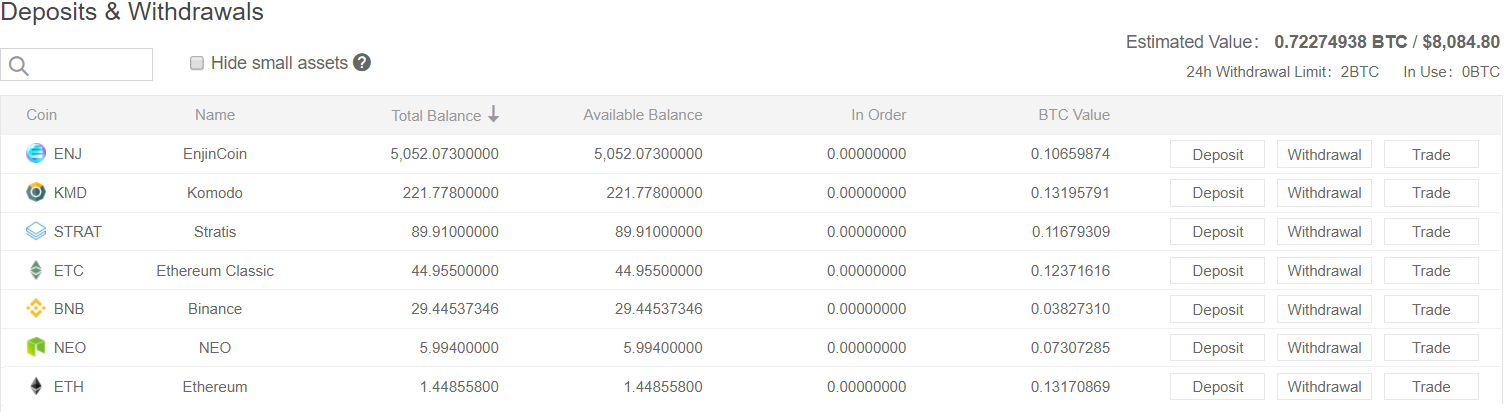Click the STRAT Stratis coin icon
The width and height of the screenshot is (1505, 412).
tap(36, 231)
